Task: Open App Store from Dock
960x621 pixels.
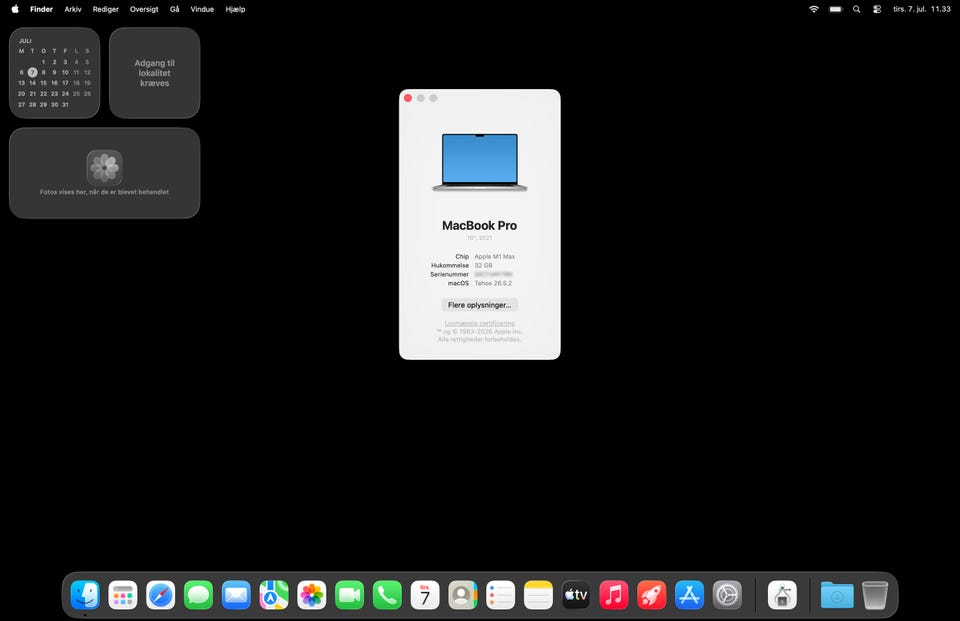Action: [689, 595]
